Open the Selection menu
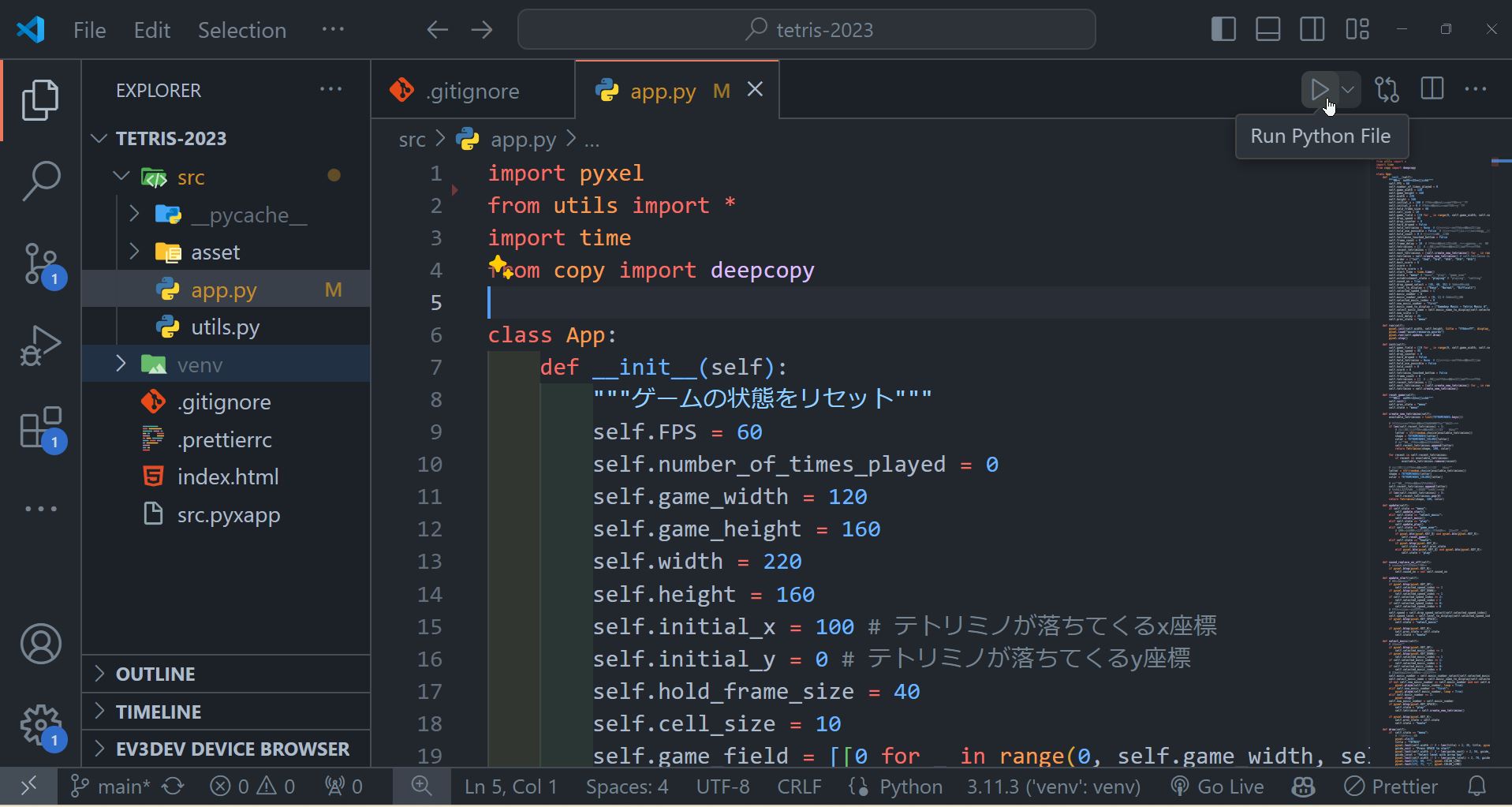 242,30
